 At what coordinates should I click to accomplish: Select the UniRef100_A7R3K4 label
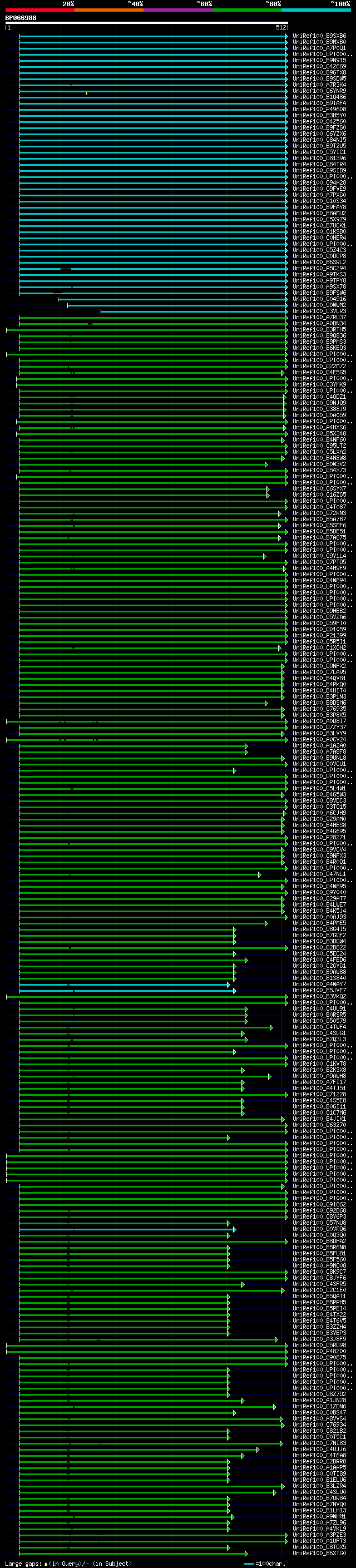click(319, 85)
